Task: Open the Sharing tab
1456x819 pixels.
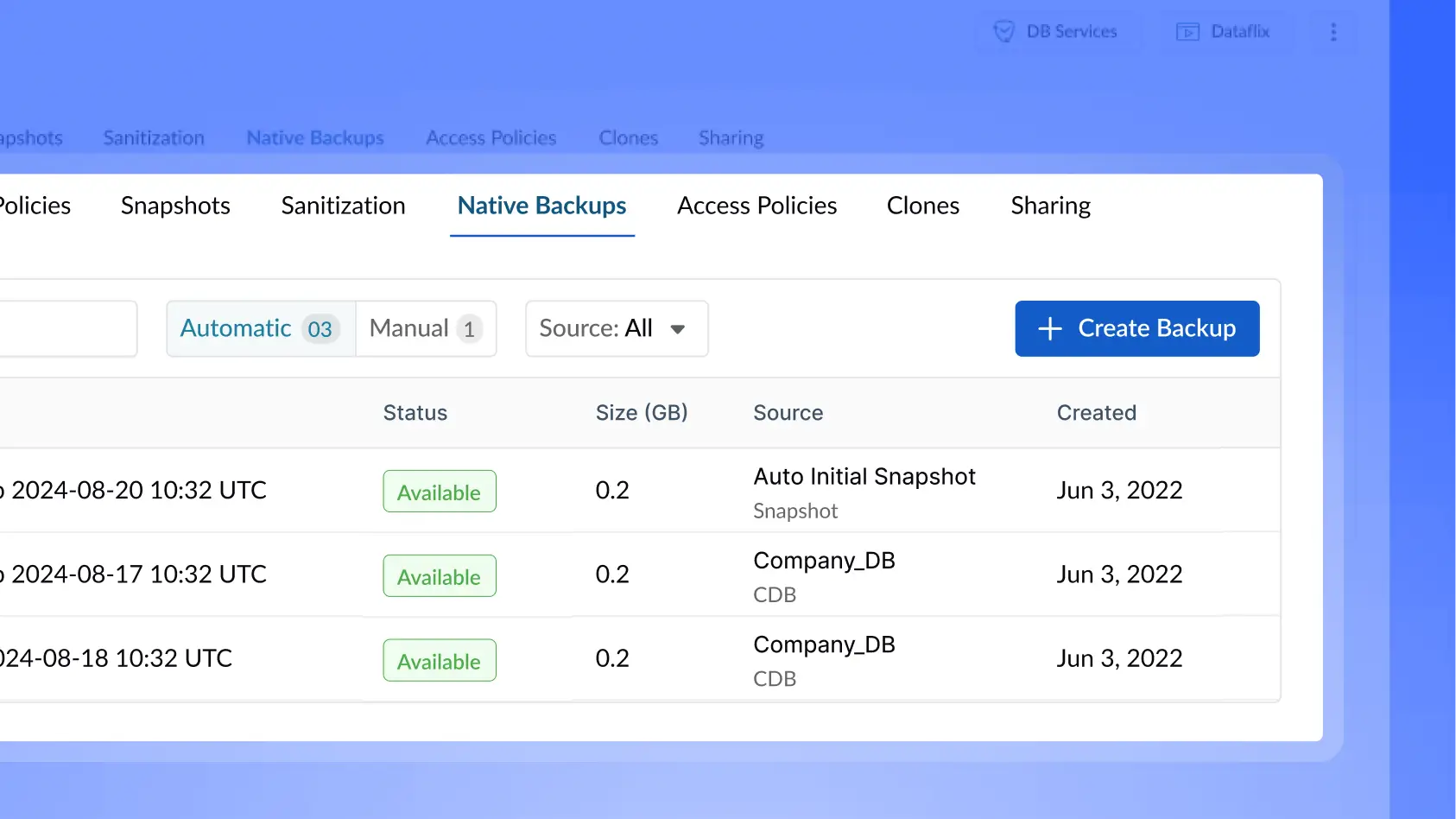Action: pos(1050,206)
